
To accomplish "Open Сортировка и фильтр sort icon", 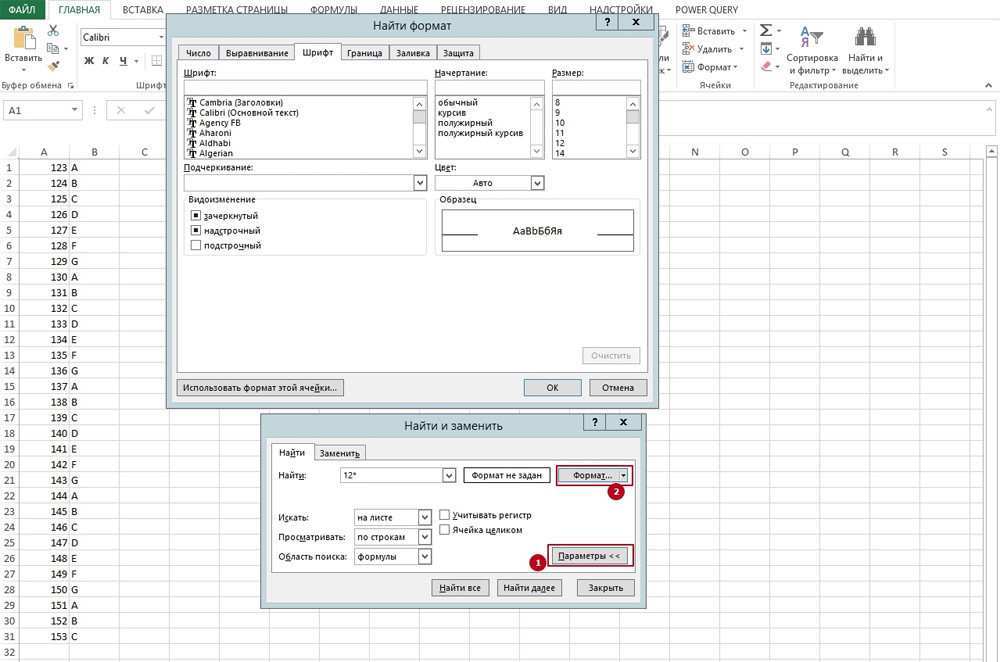I will pos(811,38).
